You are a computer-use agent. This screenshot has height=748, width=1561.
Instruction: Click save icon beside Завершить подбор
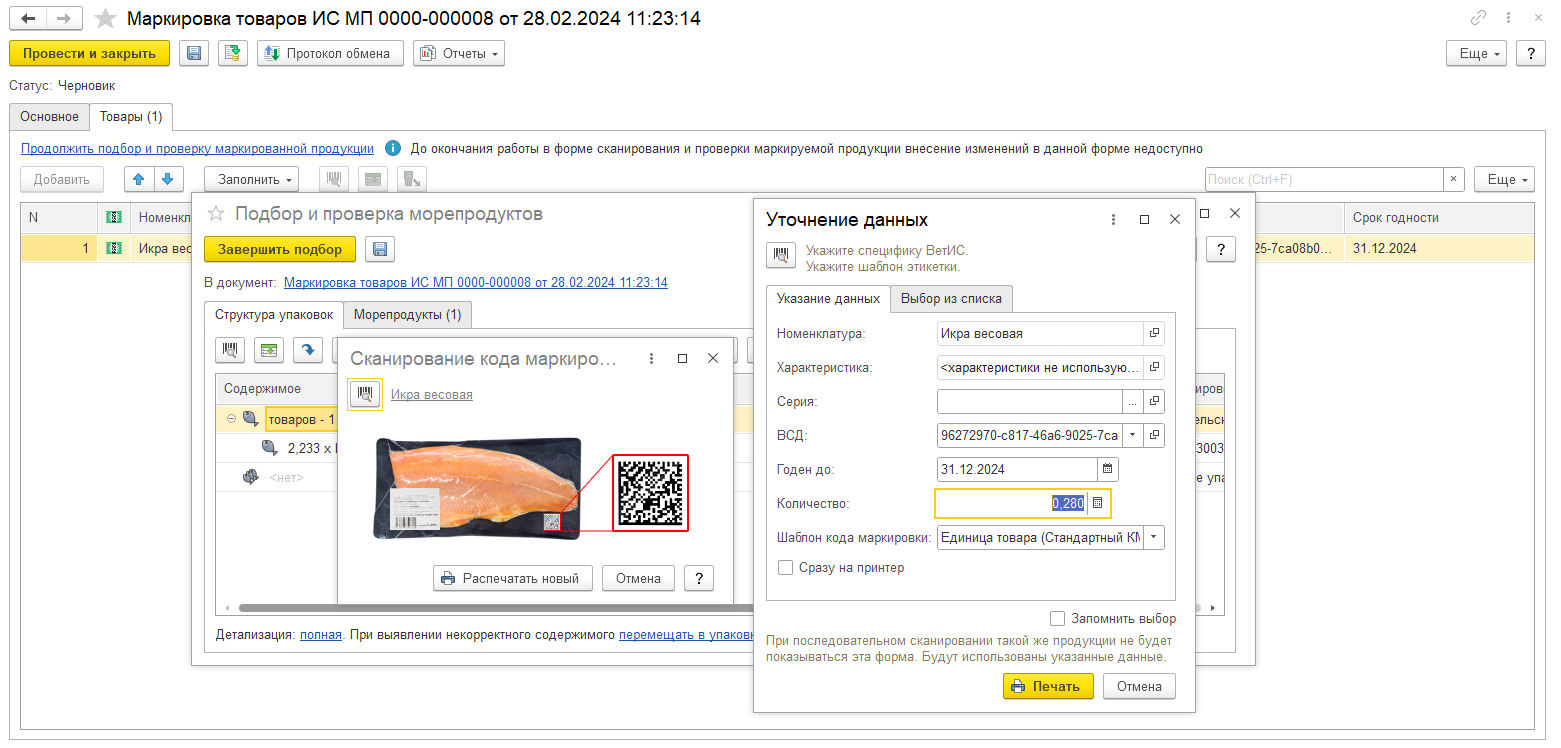coord(381,249)
